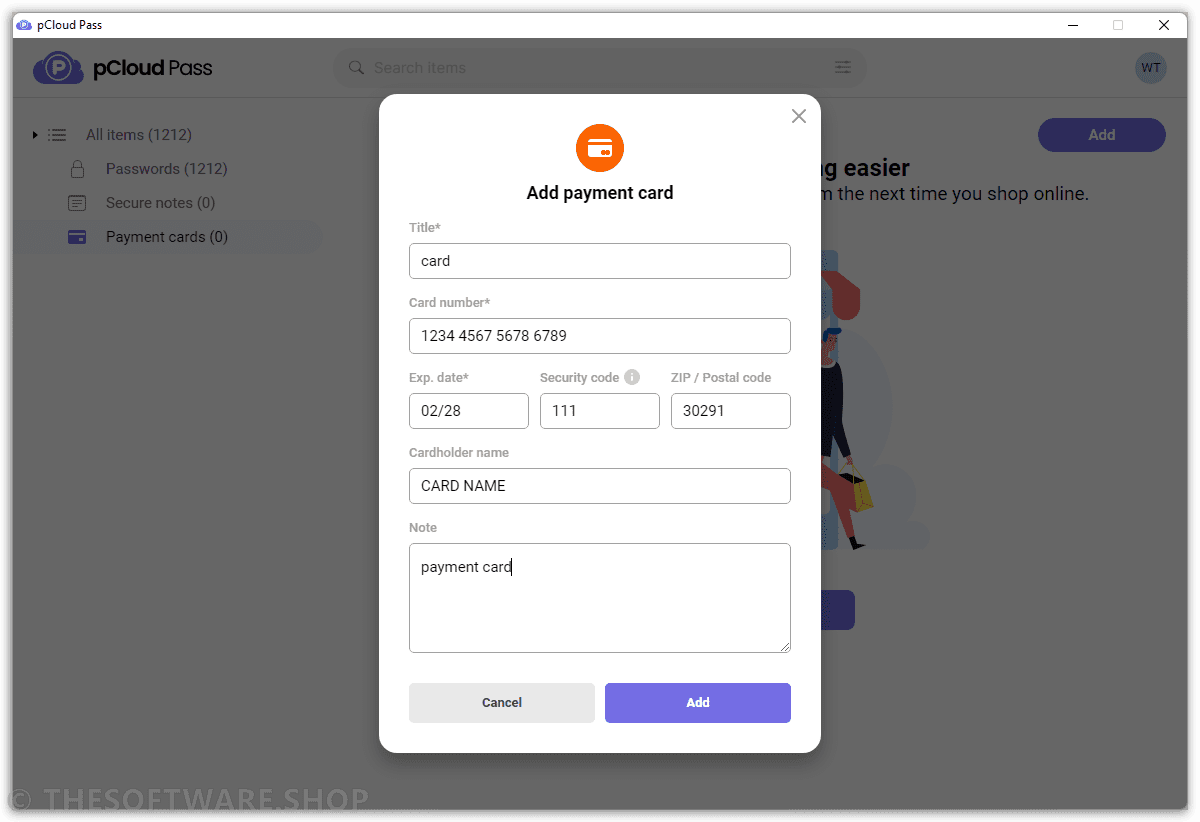Click the Title field containing card
Image resolution: width=1200 pixels, height=822 pixels.
600,261
